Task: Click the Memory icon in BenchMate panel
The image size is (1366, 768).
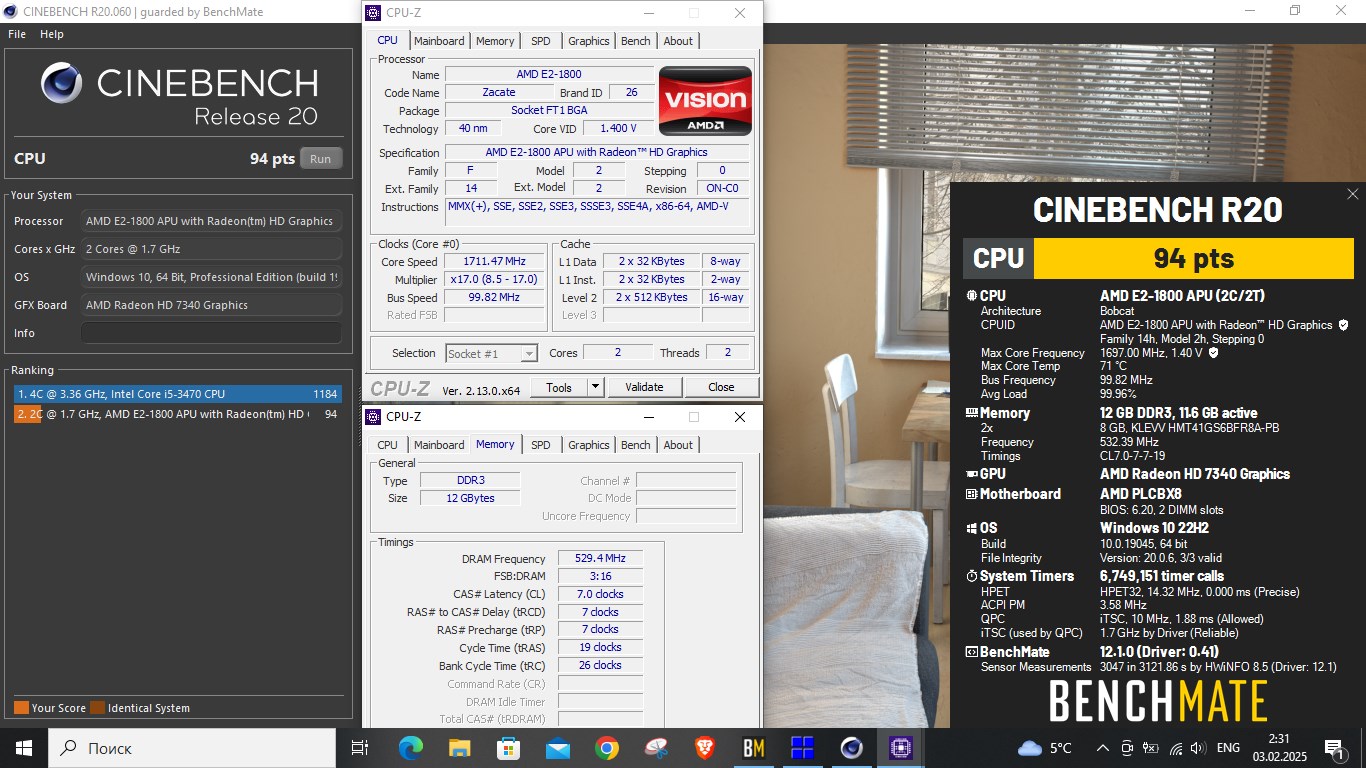Action: click(971, 413)
